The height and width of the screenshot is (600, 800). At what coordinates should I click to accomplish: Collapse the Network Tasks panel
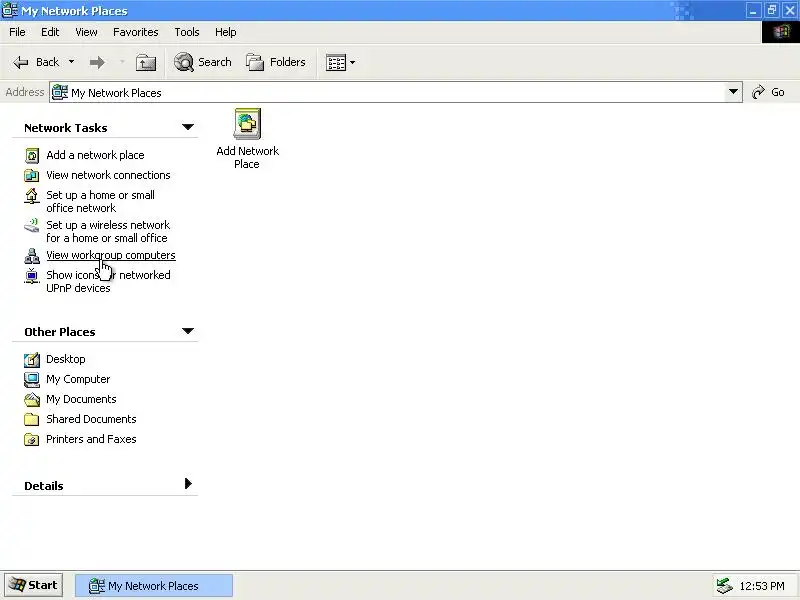point(188,127)
